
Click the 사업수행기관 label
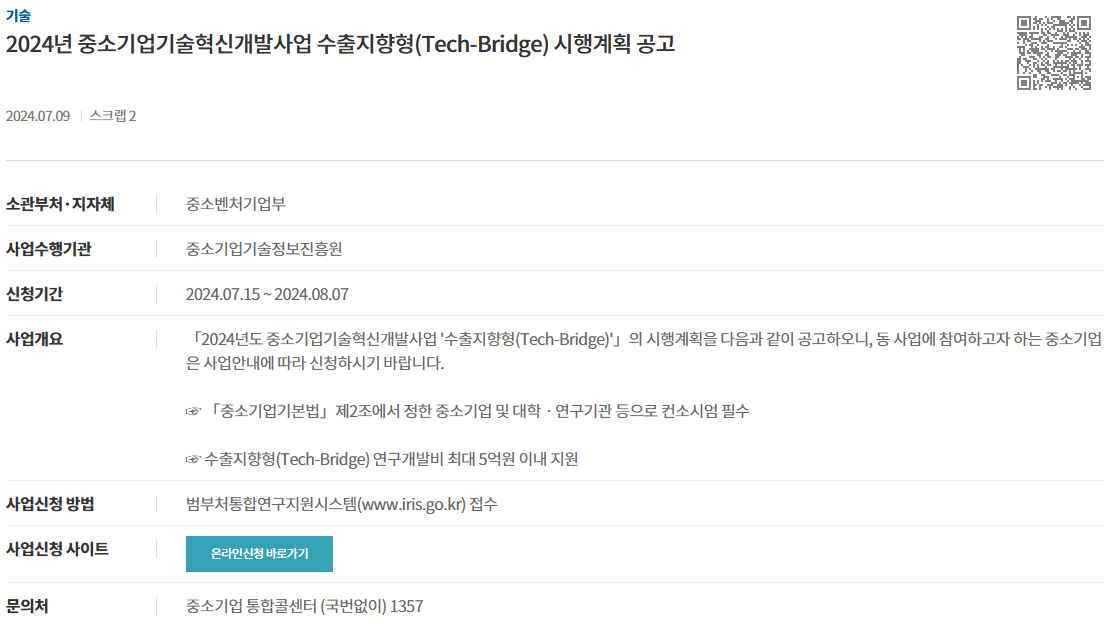49,249
